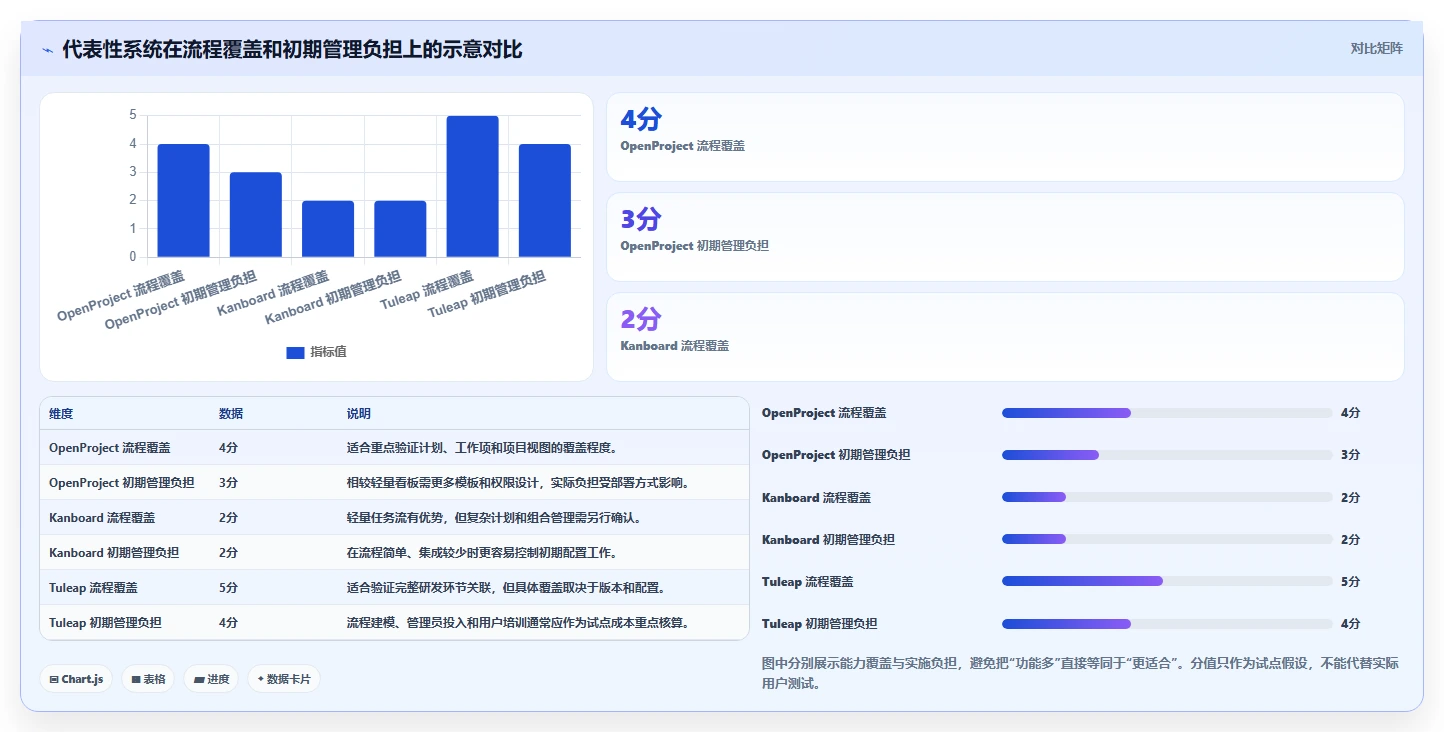Select the 4分 OpenProject 流程覆盖 data card
The height and width of the screenshot is (732, 1444).
tap(1005, 137)
